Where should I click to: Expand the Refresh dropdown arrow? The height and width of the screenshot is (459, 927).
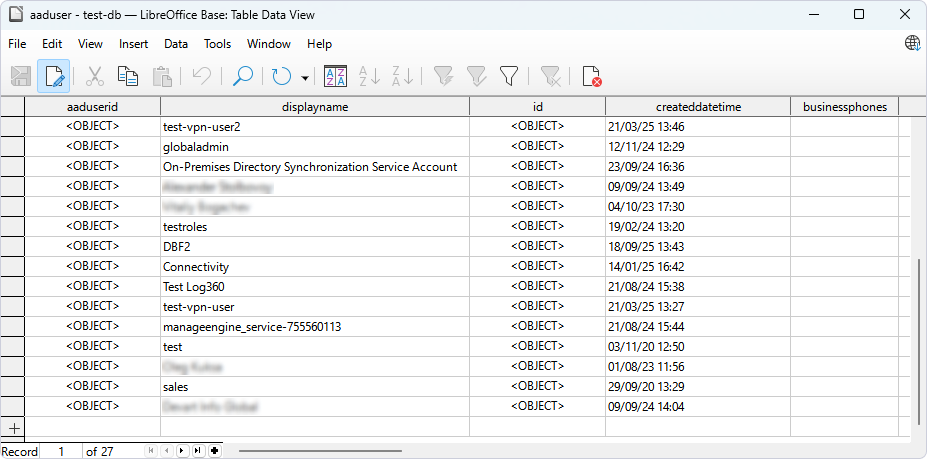(304, 77)
